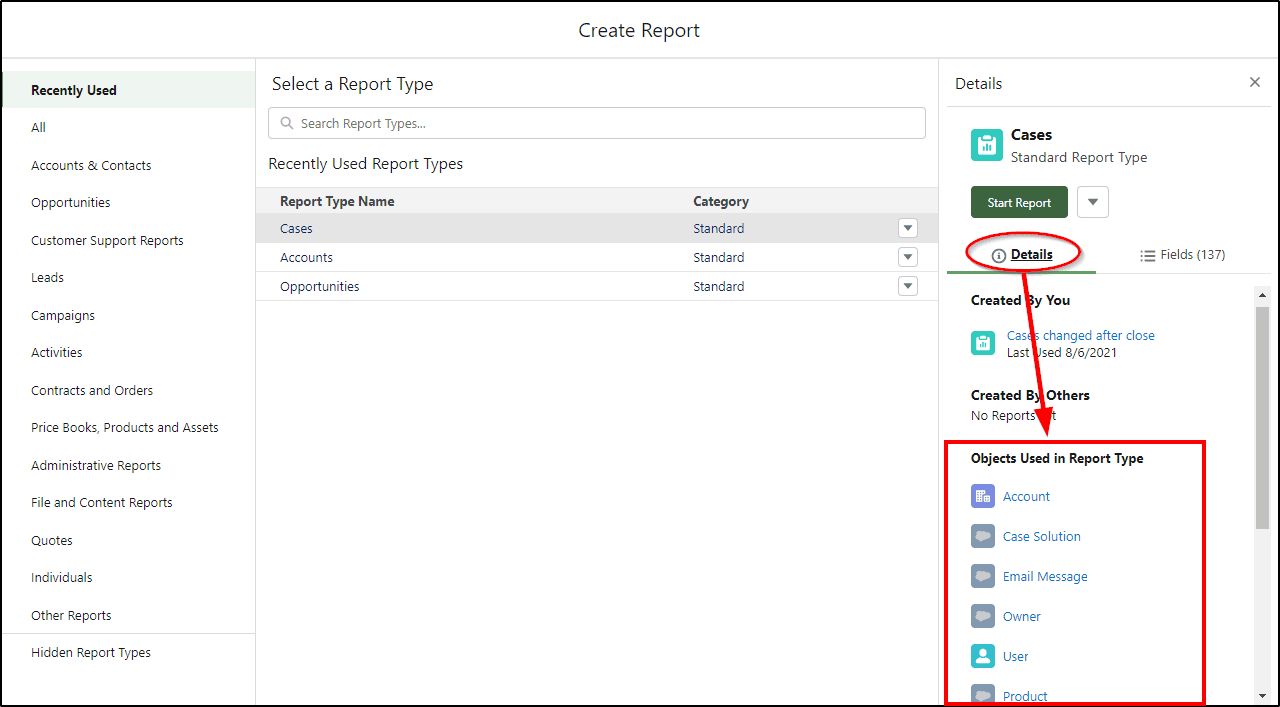This screenshot has height=707, width=1280.
Task: Open the dropdown arrow for the Opportunities row
Action: click(x=908, y=286)
